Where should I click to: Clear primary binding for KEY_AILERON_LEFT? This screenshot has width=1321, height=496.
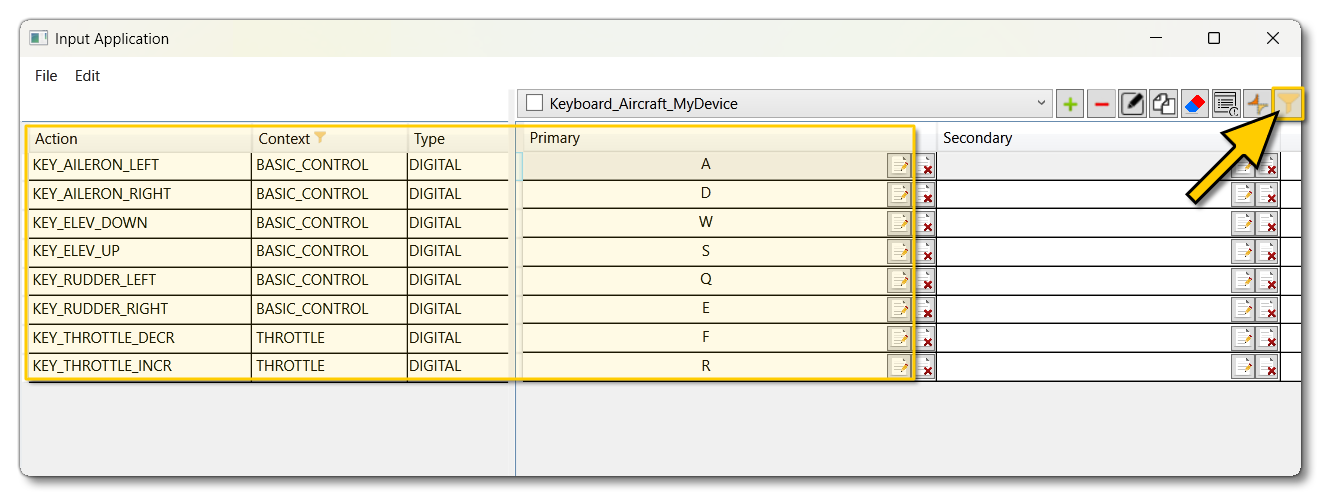(925, 166)
